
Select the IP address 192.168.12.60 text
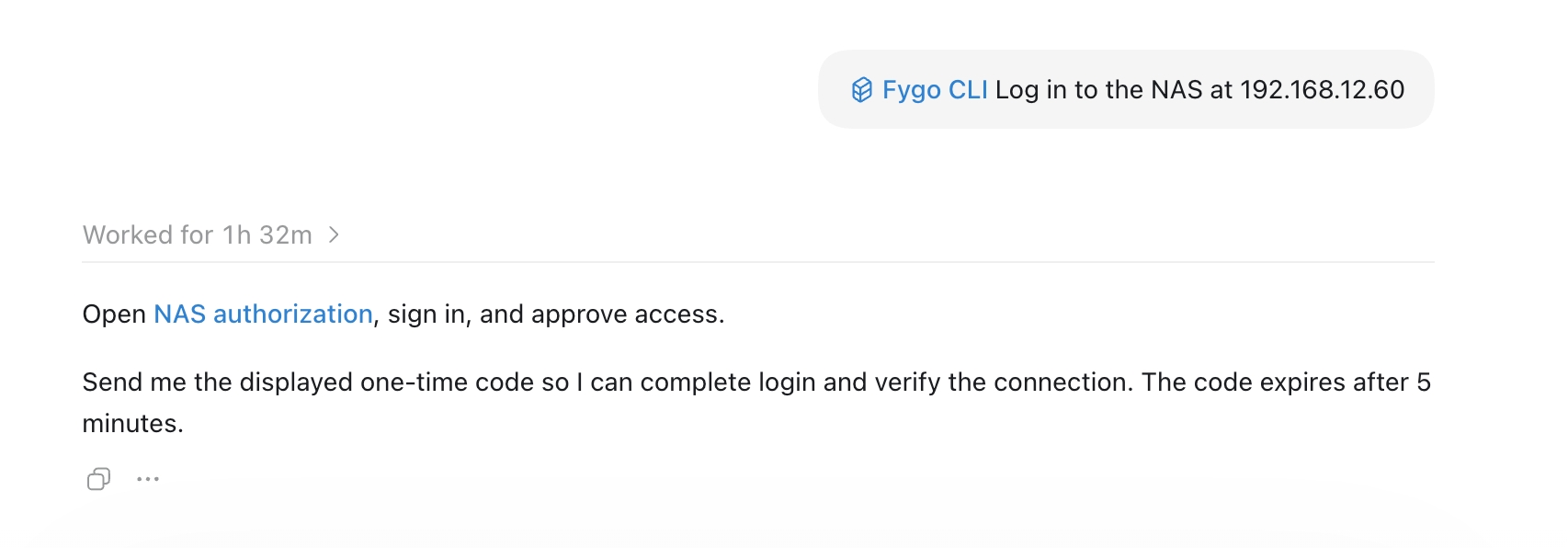coord(1323,90)
